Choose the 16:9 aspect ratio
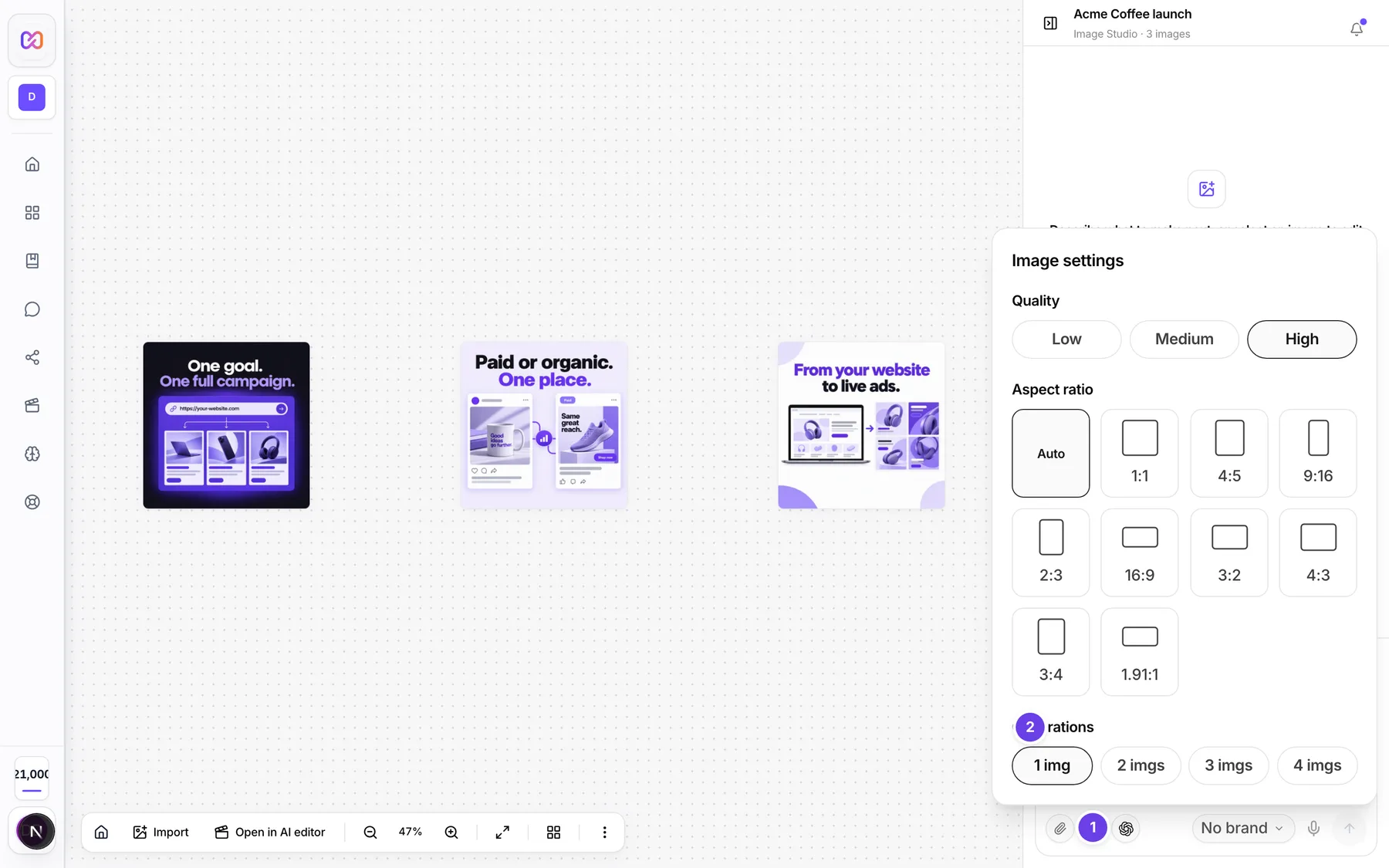Screen dimensions: 1389x868 tap(1139, 552)
